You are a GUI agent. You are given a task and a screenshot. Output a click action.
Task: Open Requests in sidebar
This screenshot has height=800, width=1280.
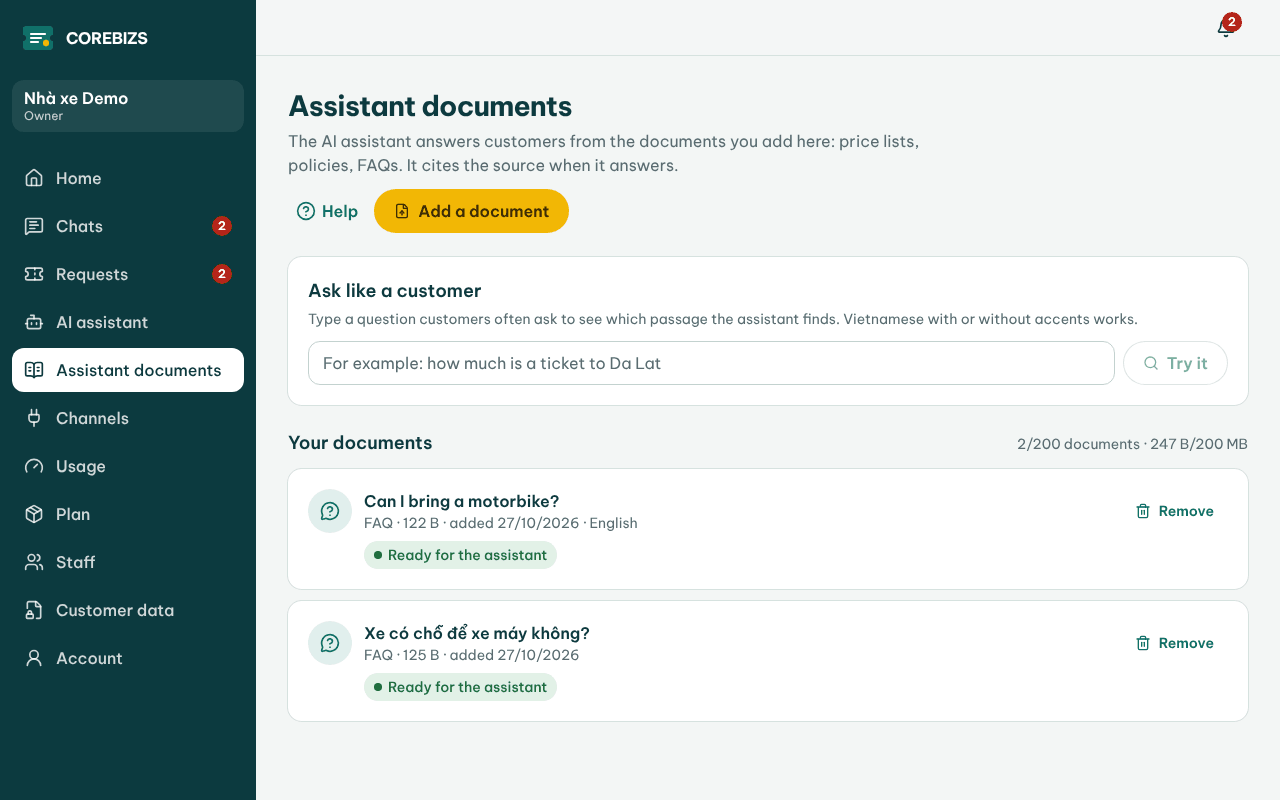pyautogui.click(x=128, y=274)
